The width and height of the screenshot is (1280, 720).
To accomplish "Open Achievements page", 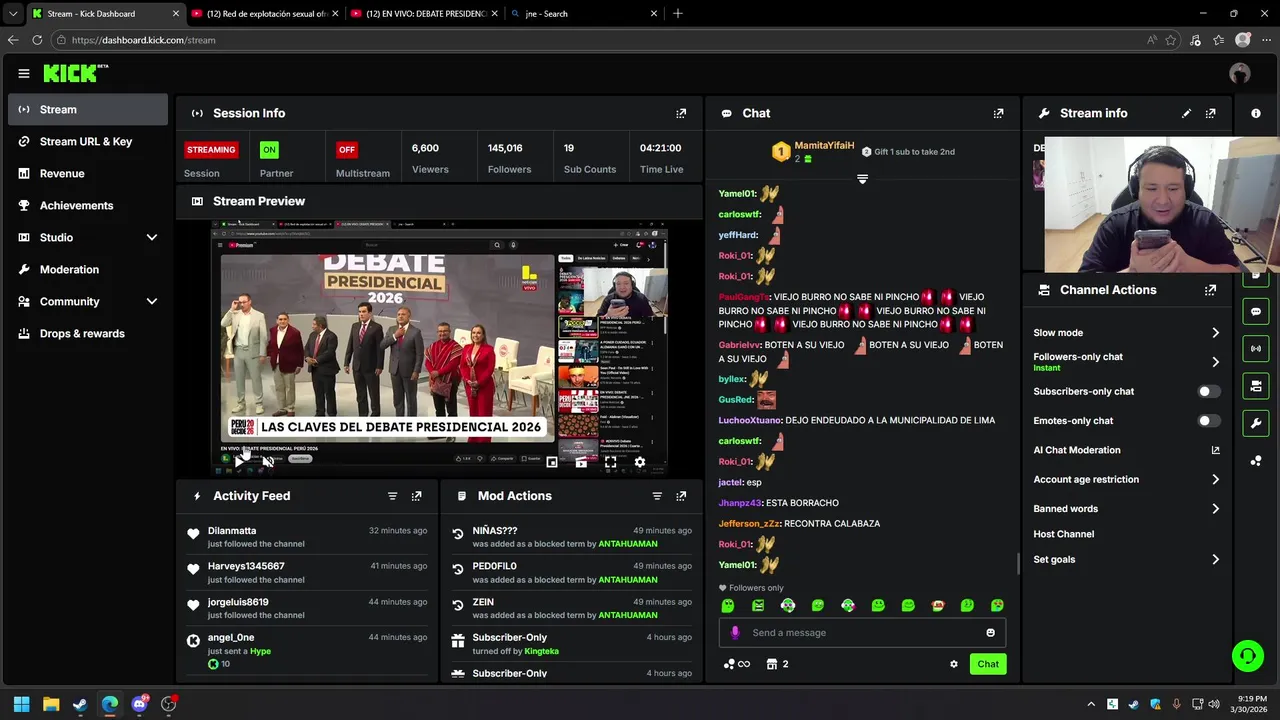I will [x=88, y=205].
